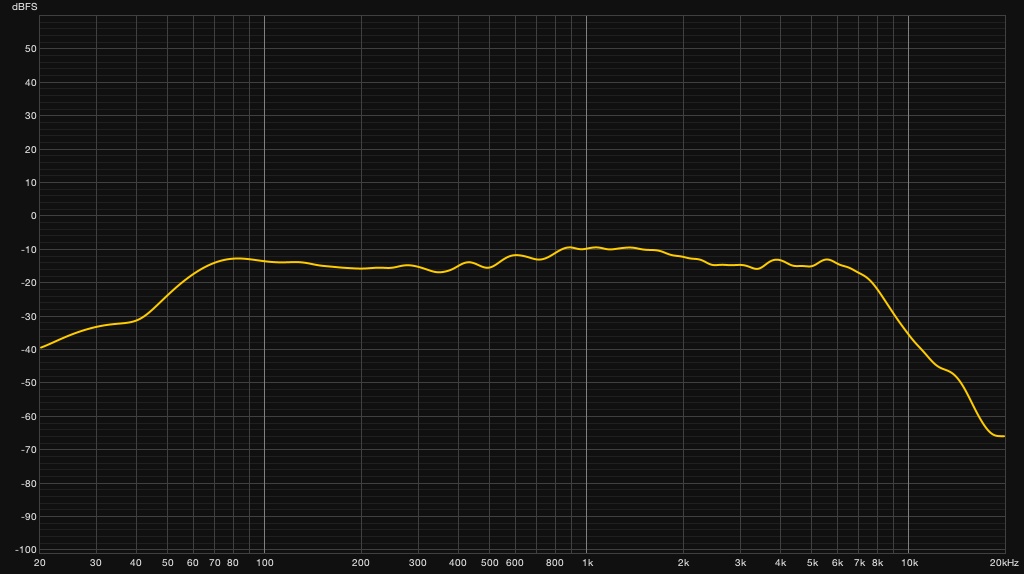The width and height of the screenshot is (1024, 574).
Task: Click the 100 Hz frequency axis label
Action: pyautogui.click(x=264, y=563)
